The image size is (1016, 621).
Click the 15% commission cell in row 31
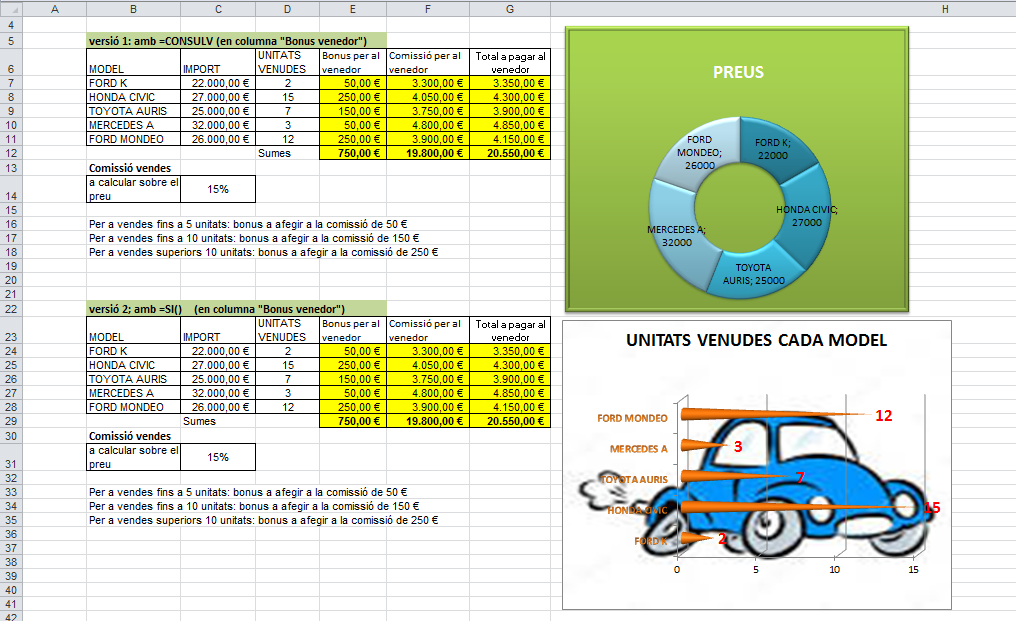[217, 457]
